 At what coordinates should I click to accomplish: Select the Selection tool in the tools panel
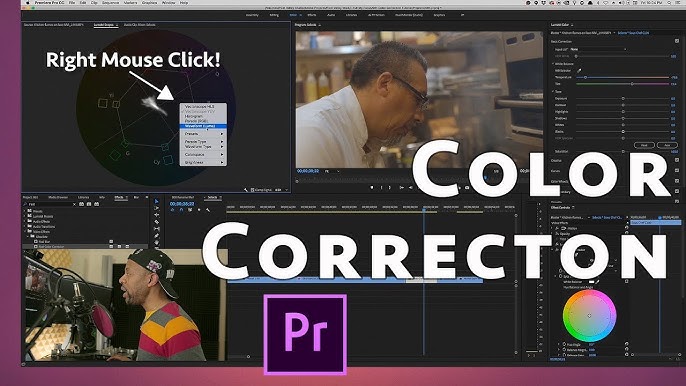point(157,202)
